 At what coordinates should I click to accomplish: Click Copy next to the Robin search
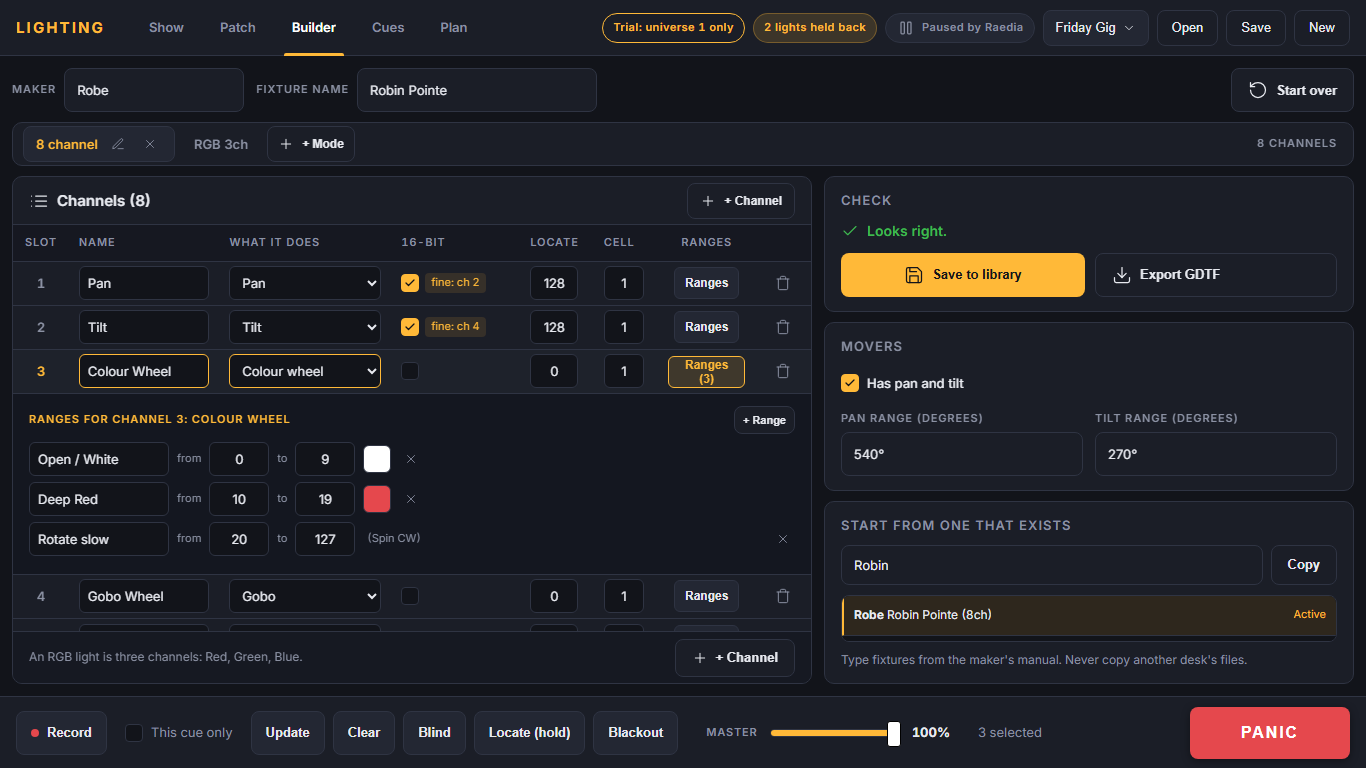(1304, 565)
